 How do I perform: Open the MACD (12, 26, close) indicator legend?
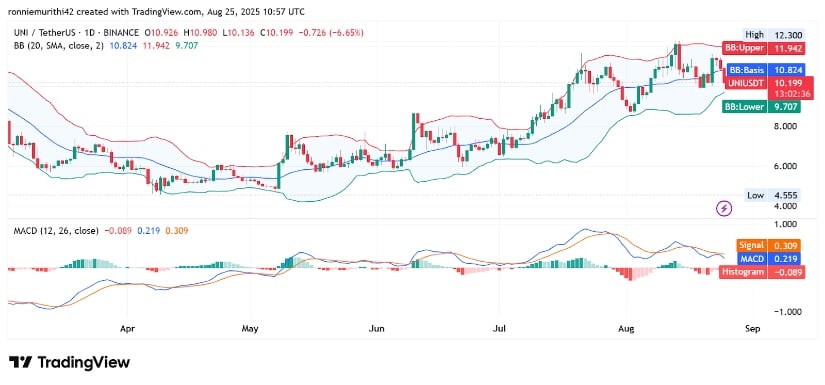(54, 230)
